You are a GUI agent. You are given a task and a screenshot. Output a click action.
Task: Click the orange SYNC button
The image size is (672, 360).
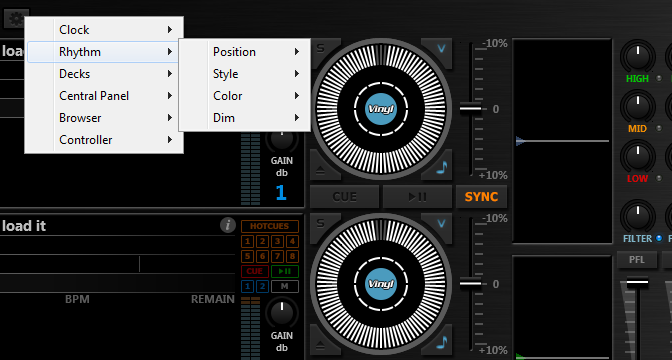[481, 197]
